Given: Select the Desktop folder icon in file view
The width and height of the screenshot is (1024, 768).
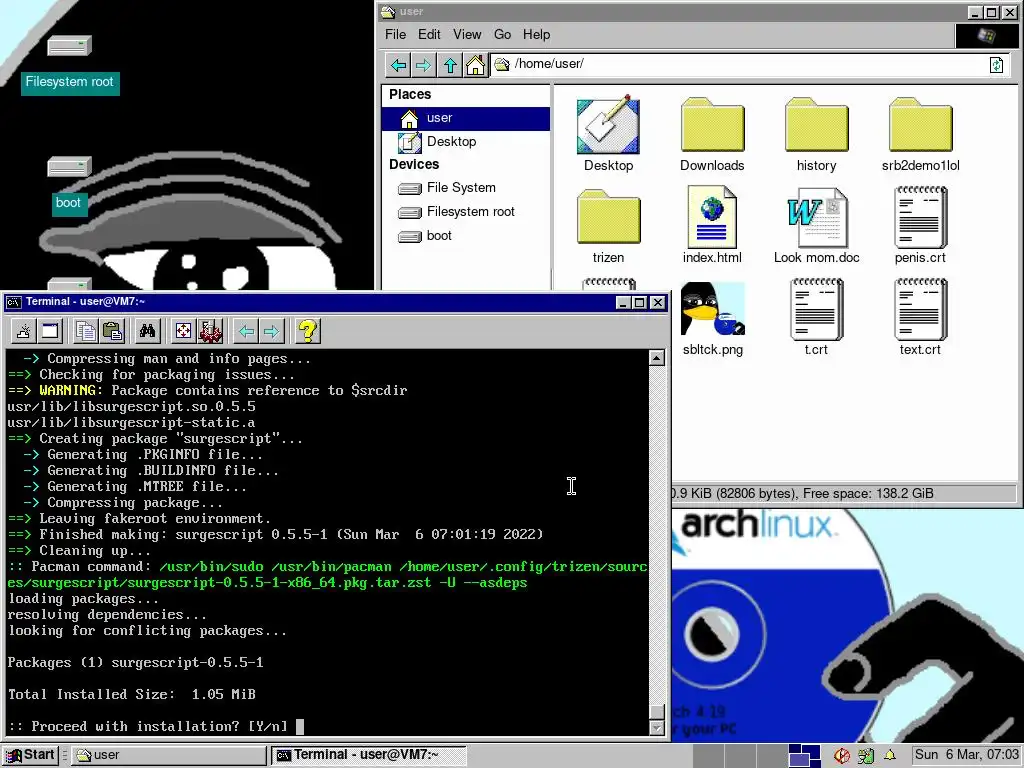Looking at the screenshot, I should tap(608, 135).
